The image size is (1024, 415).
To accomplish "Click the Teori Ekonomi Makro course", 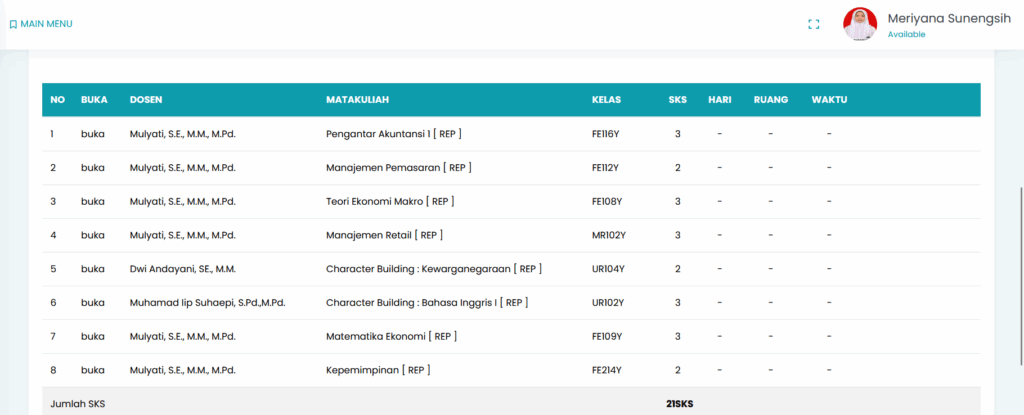I will point(390,201).
